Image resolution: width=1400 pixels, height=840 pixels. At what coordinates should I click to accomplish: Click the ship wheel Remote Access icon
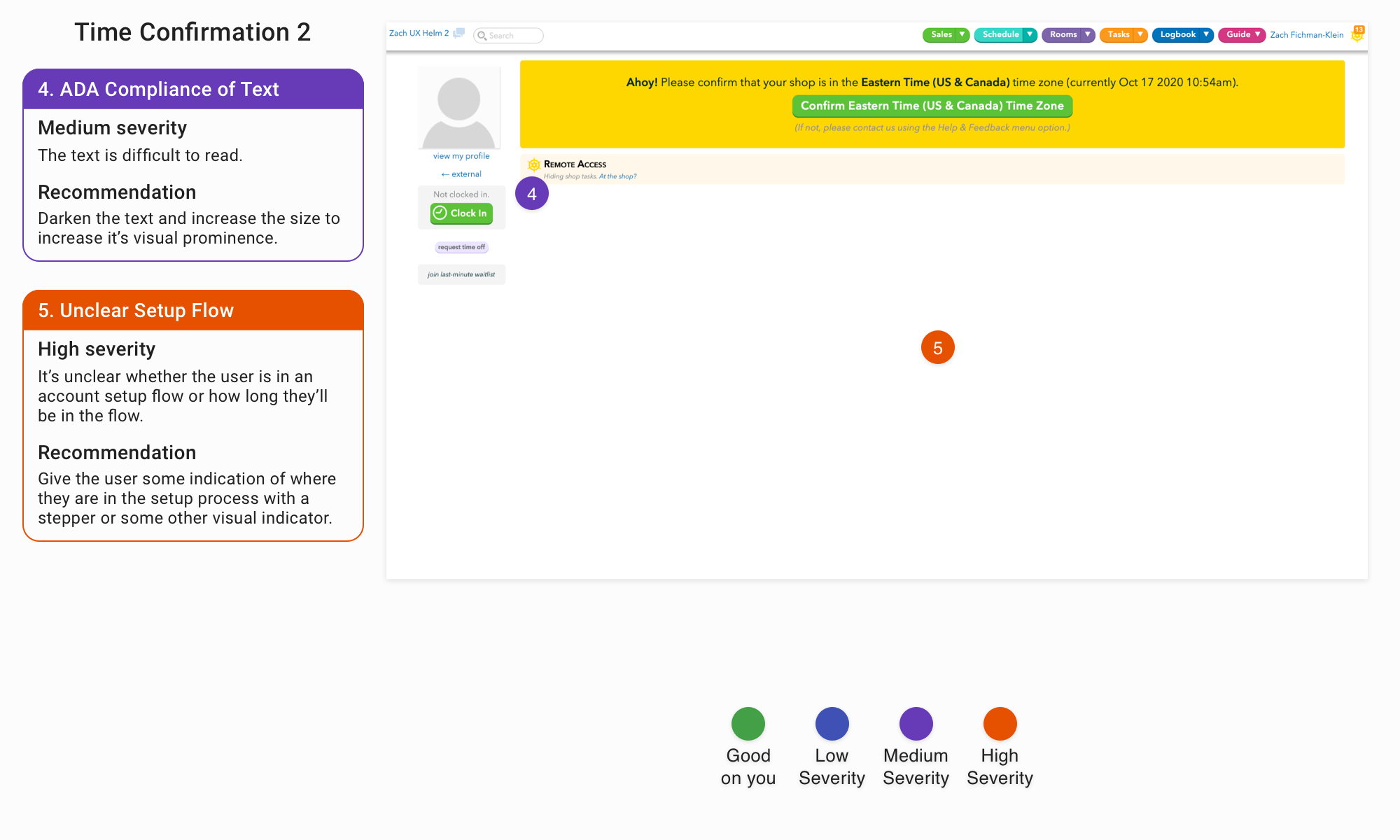coord(534,165)
